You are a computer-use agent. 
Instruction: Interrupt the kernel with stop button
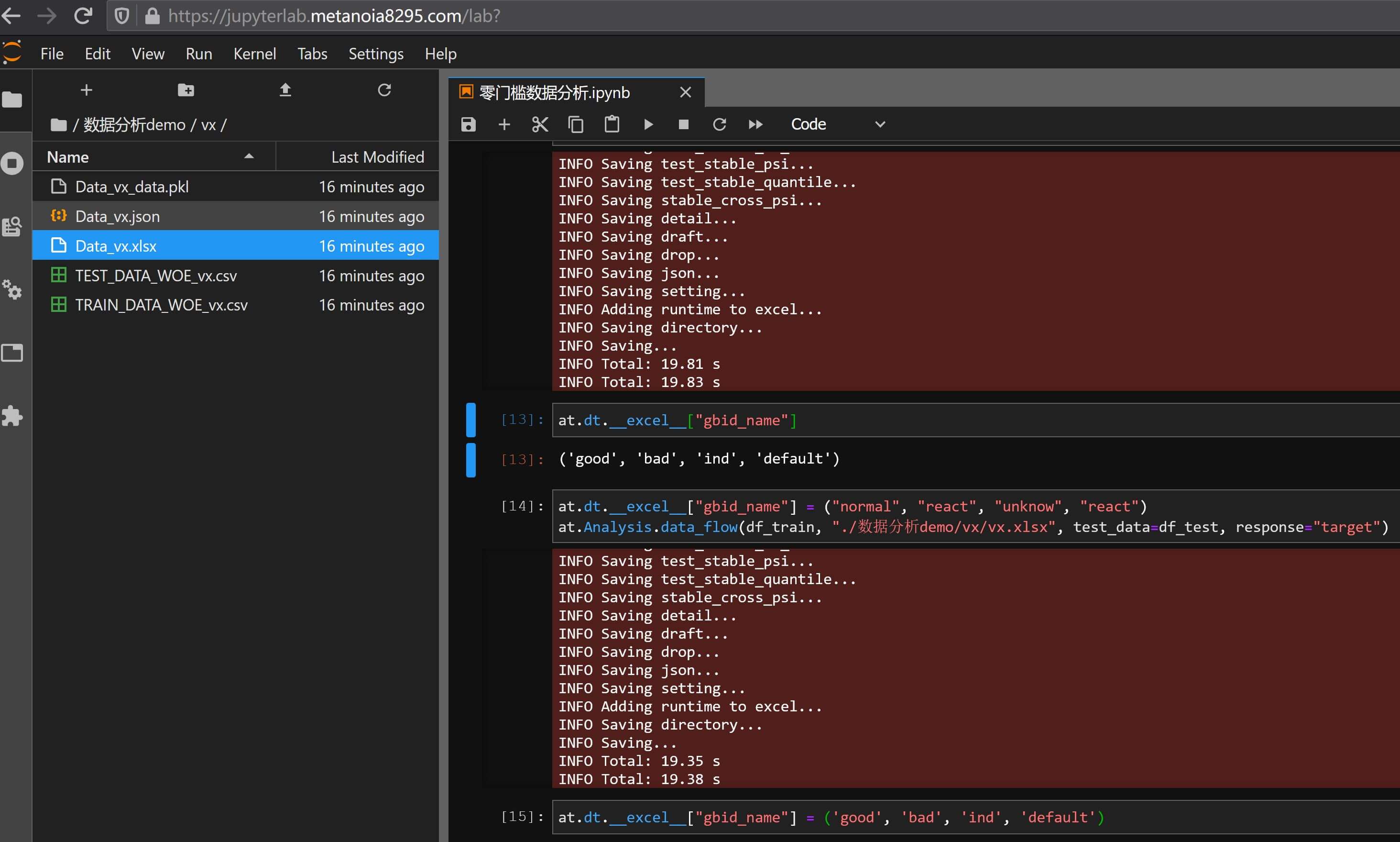683,124
